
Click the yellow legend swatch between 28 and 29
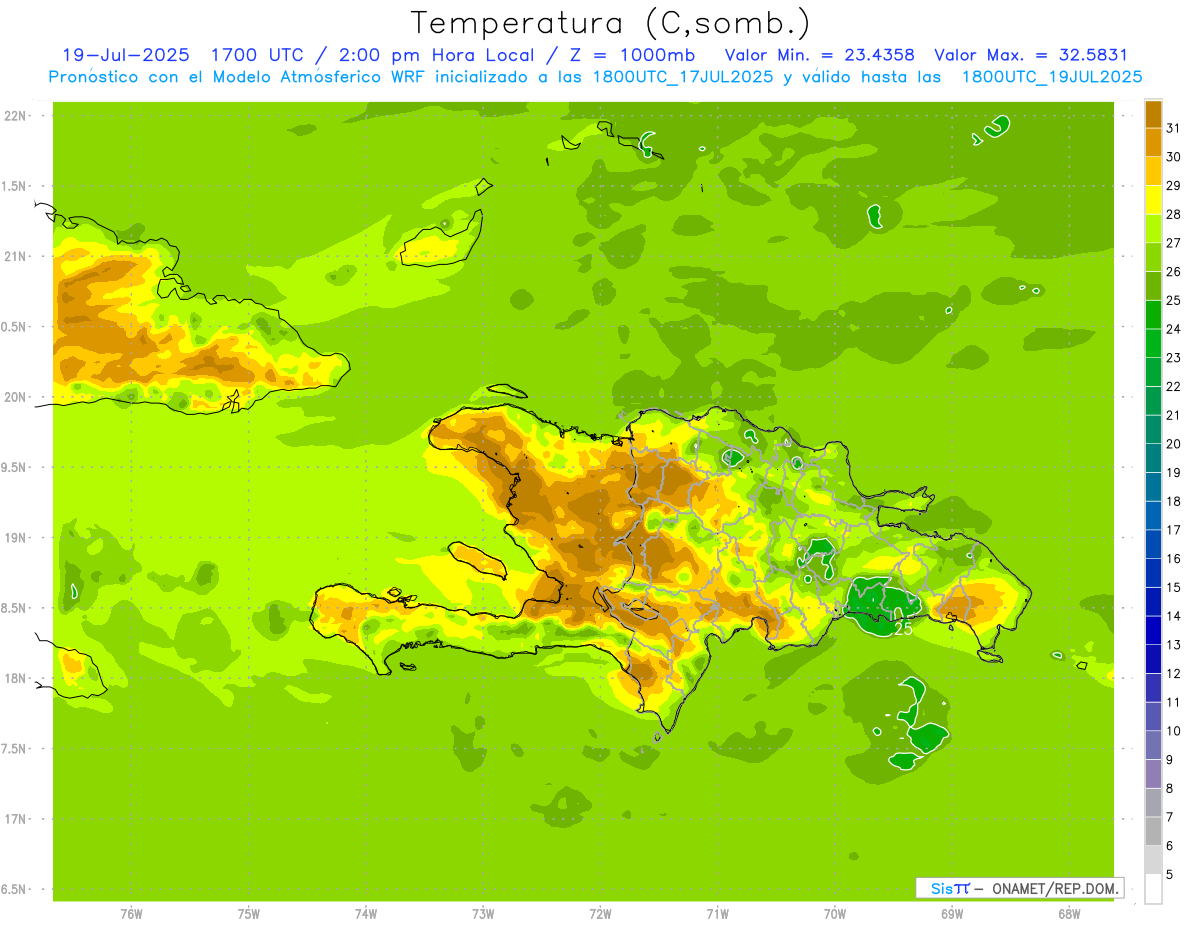point(1153,200)
